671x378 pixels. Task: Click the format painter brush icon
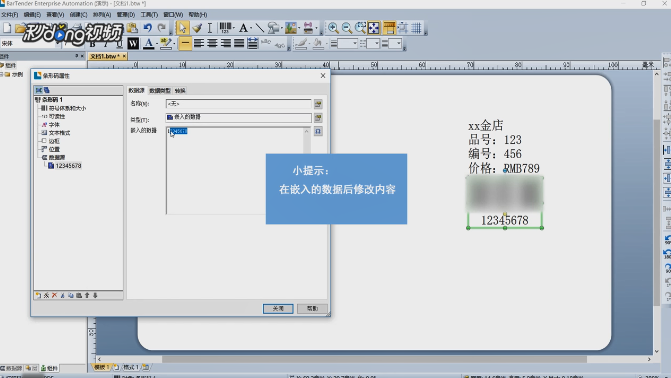[197, 28]
